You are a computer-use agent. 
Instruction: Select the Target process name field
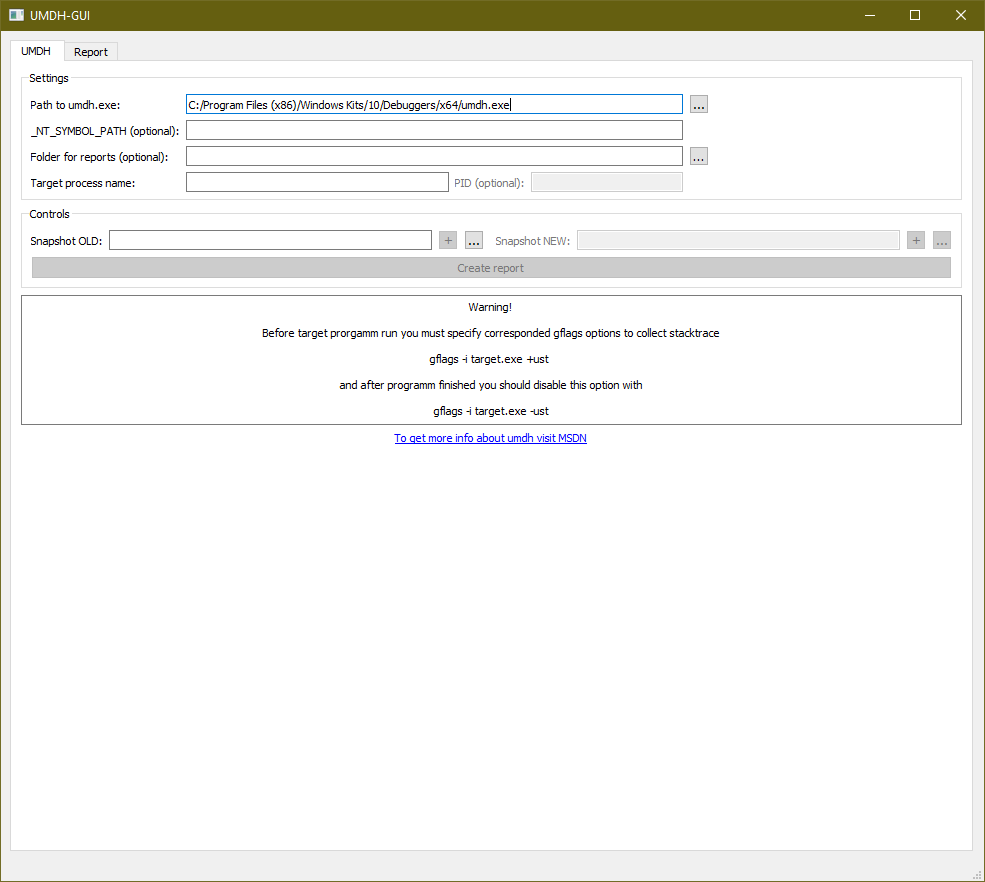pos(317,181)
